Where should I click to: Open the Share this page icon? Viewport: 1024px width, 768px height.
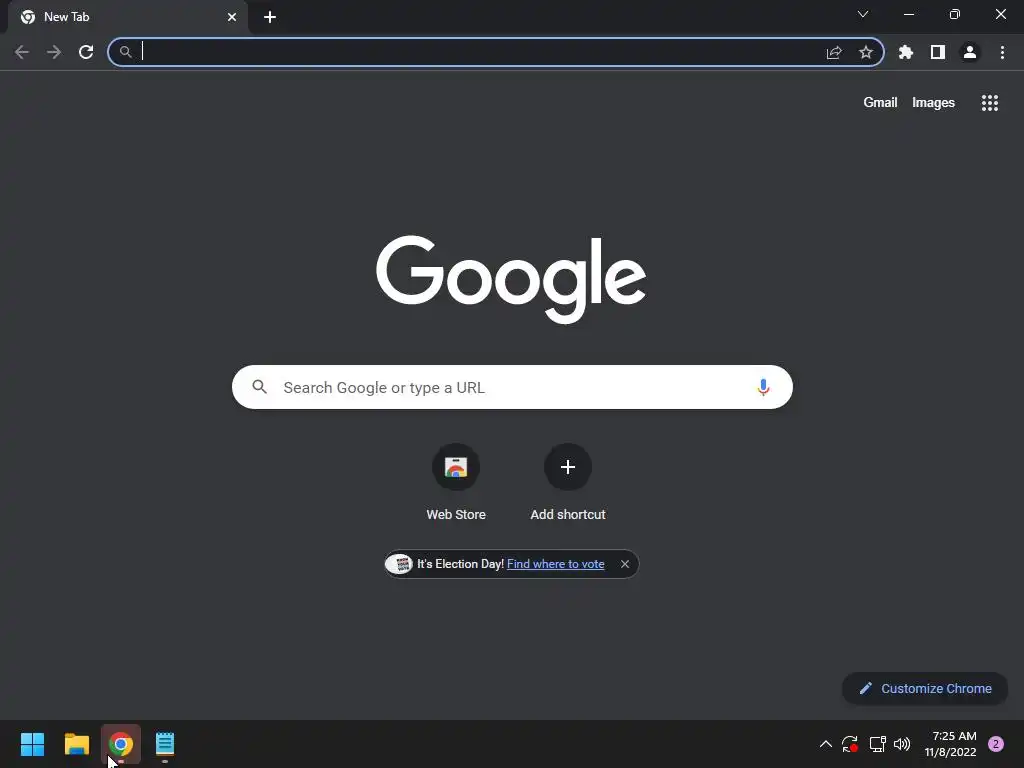point(834,52)
